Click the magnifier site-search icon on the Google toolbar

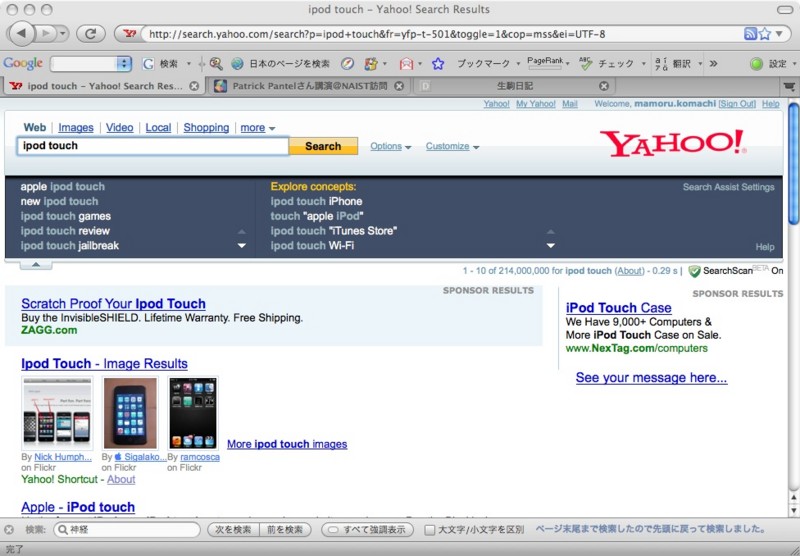coord(216,63)
